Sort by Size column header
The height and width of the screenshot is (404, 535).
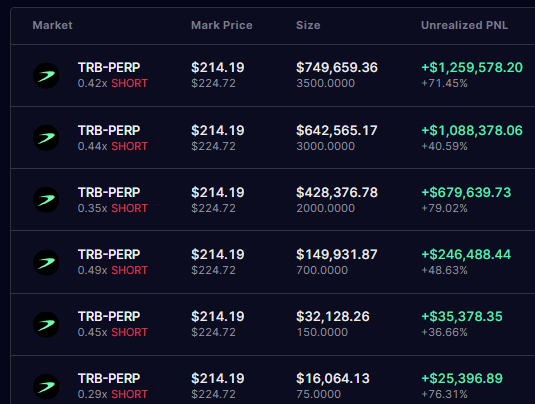pyautogui.click(x=308, y=25)
